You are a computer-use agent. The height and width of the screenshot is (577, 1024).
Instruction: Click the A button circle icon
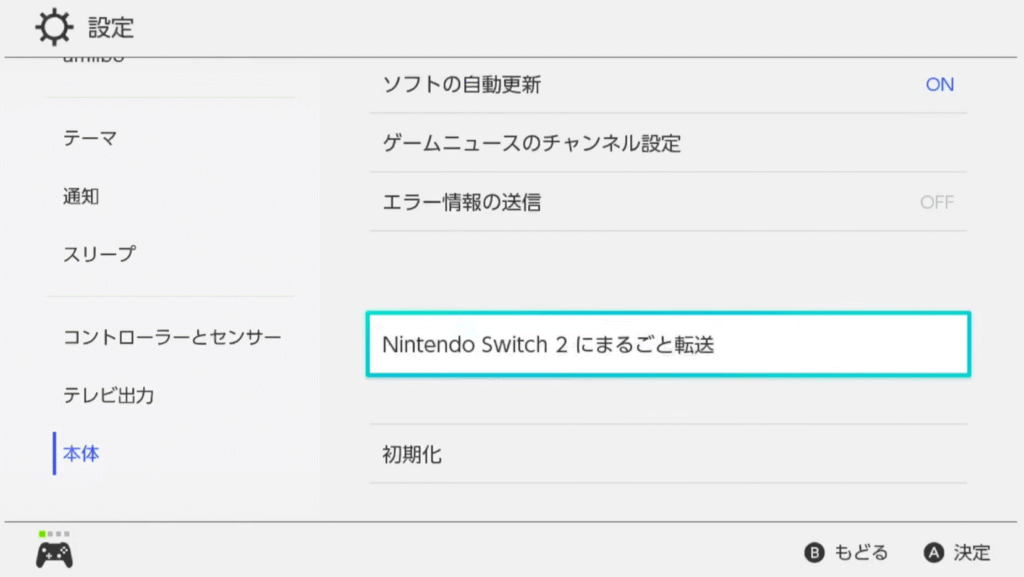(x=934, y=553)
